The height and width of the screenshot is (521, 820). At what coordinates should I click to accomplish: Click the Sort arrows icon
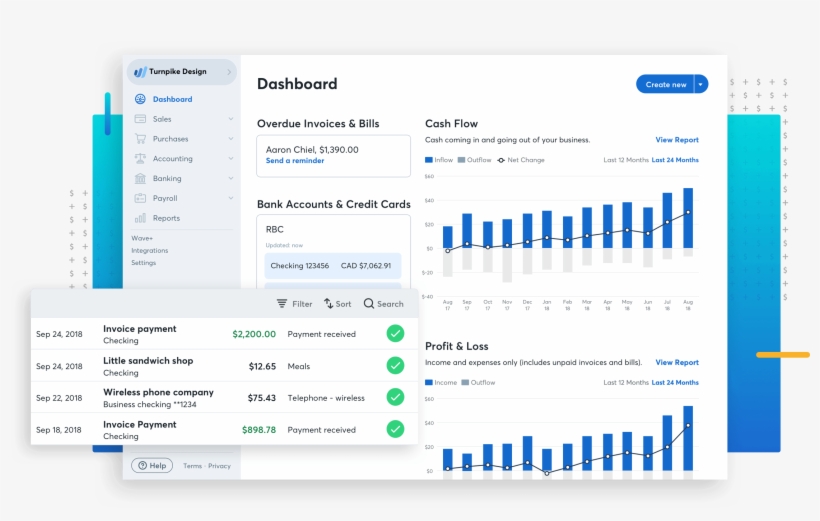pos(328,303)
